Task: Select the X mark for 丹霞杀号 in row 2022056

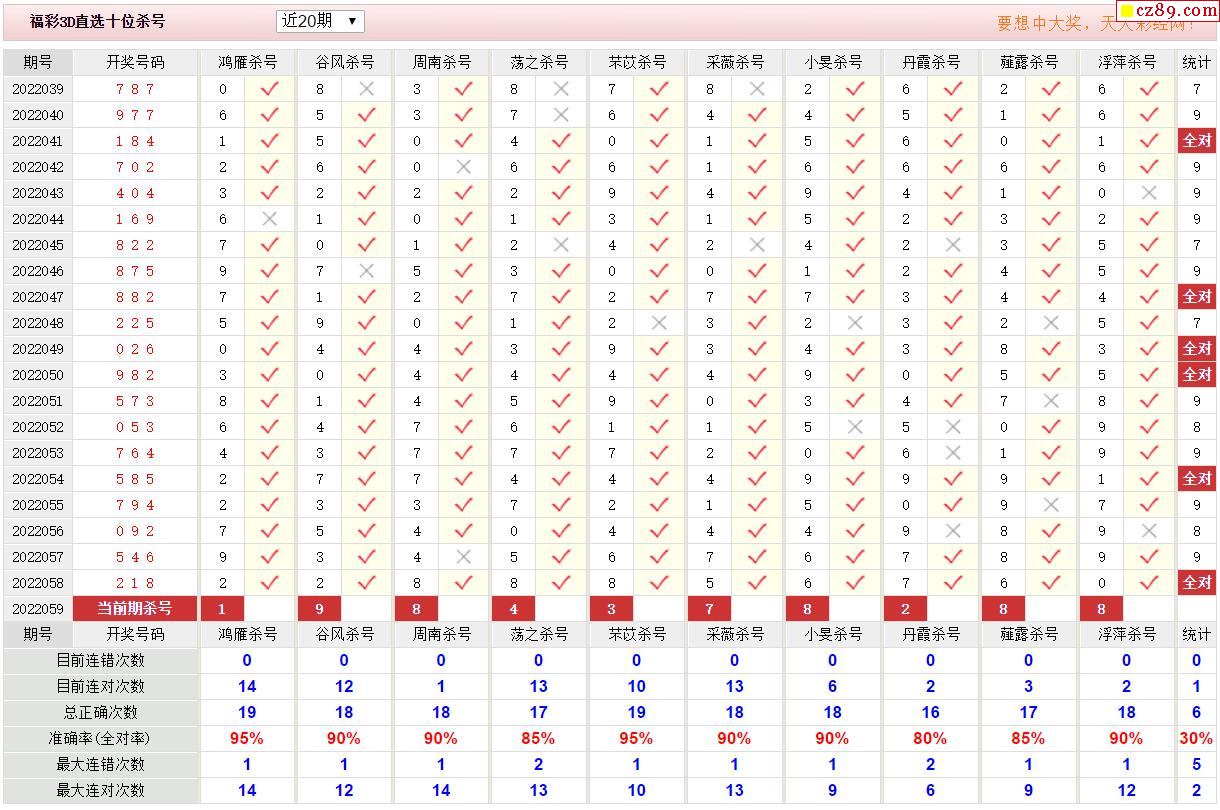Action: [x=953, y=531]
